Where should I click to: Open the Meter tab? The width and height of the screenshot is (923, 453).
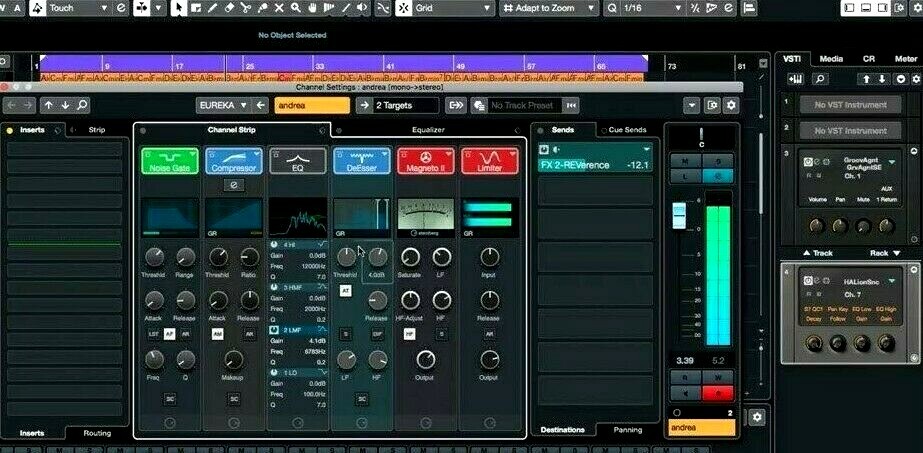click(x=906, y=59)
